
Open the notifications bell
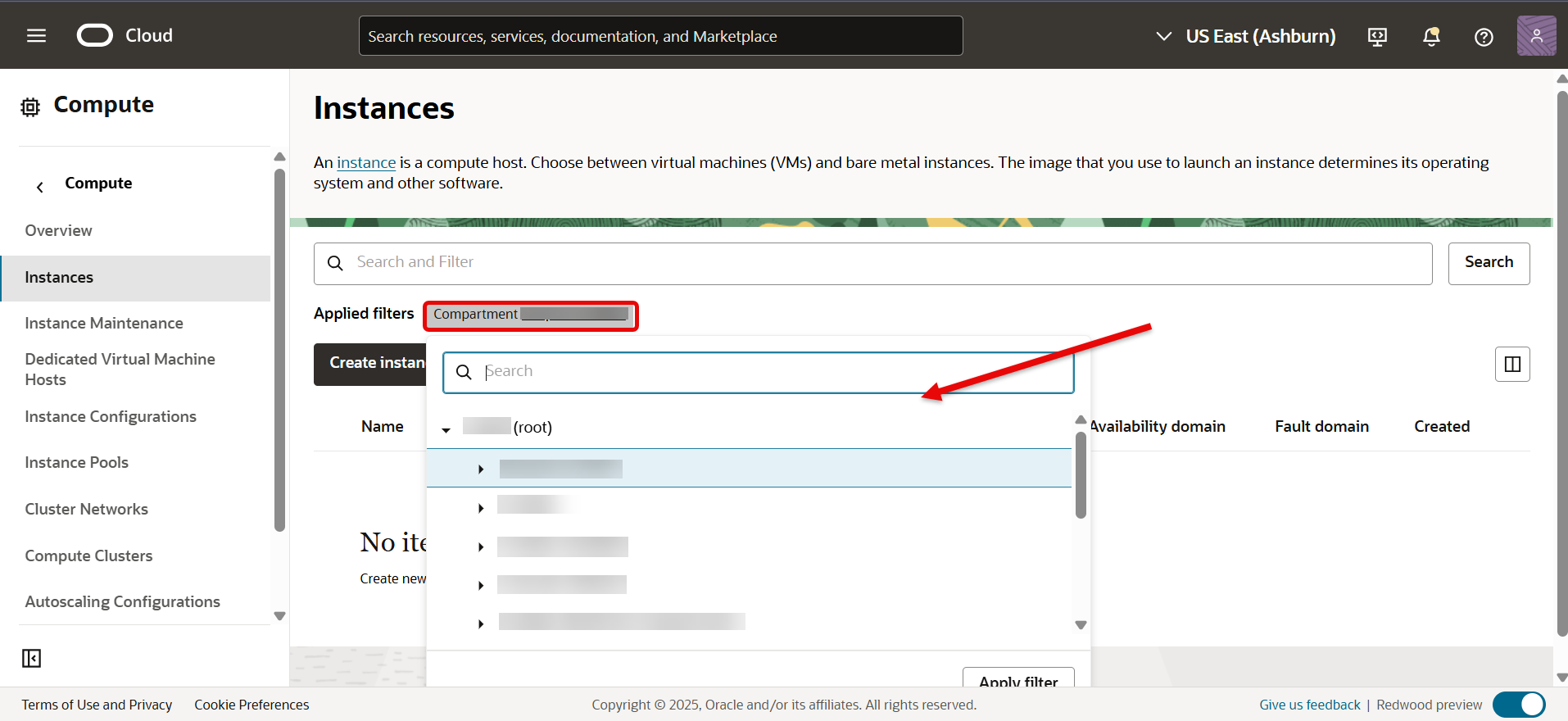1431,36
